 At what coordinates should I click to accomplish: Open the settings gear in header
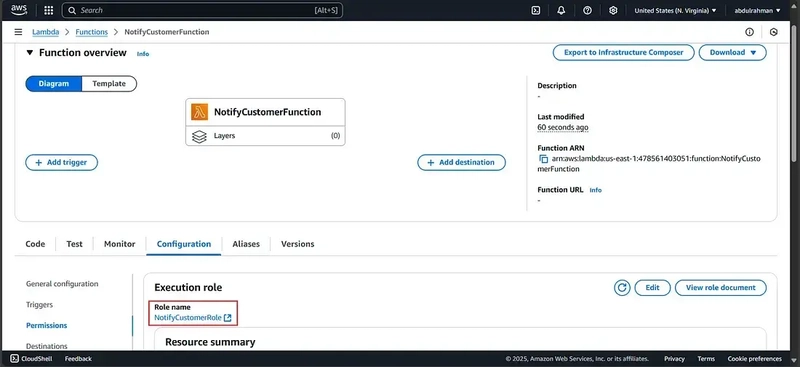click(x=613, y=10)
